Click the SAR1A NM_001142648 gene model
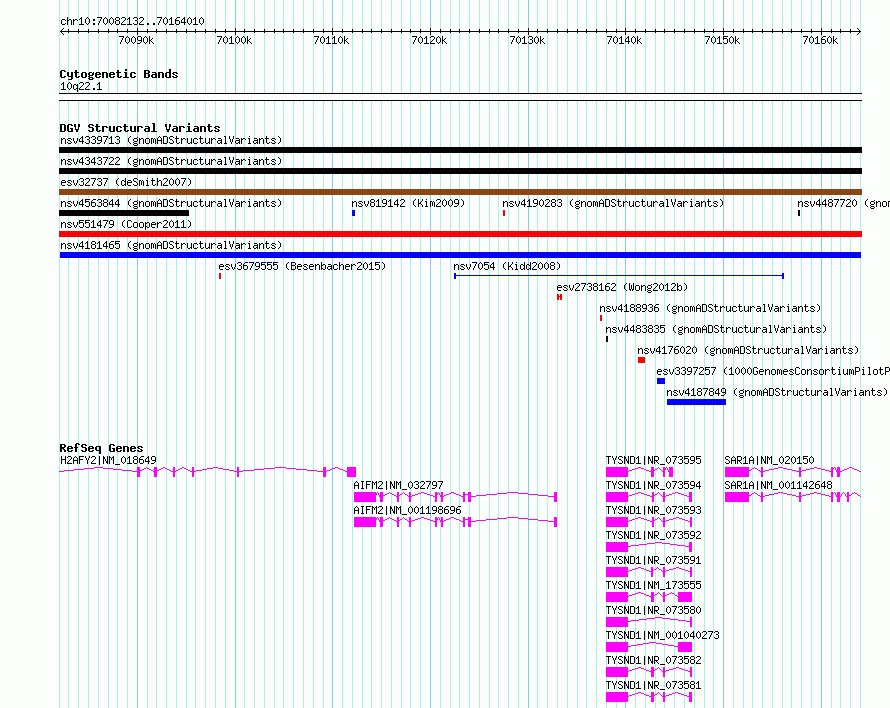890x708 pixels. [x=793, y=497]
